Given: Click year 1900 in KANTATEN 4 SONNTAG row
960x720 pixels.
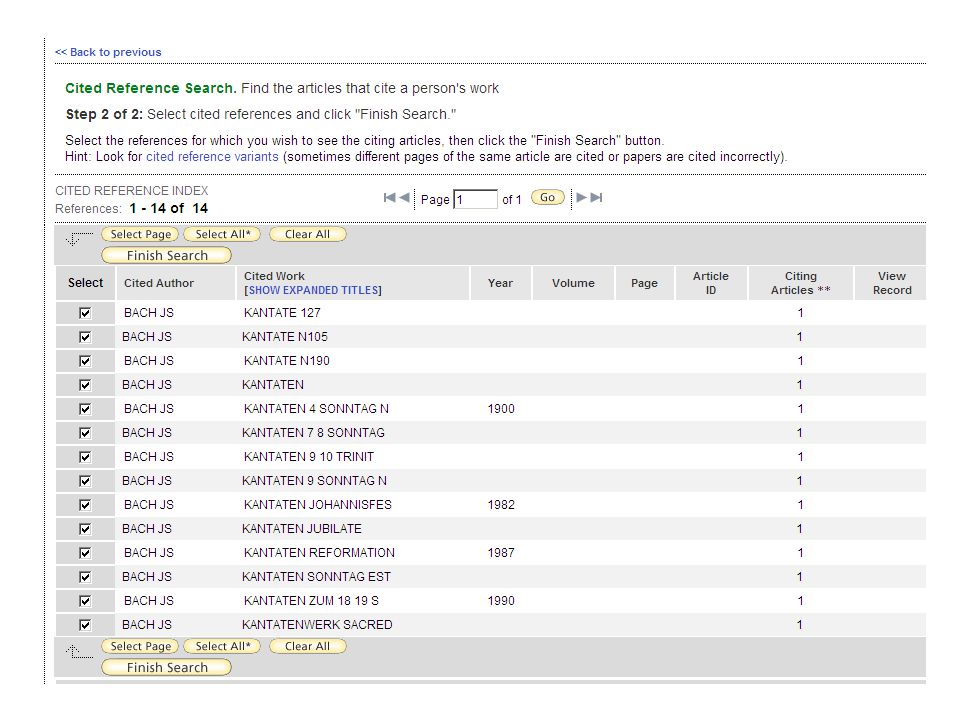Looking at the screenshot, I should click(501, 408).
